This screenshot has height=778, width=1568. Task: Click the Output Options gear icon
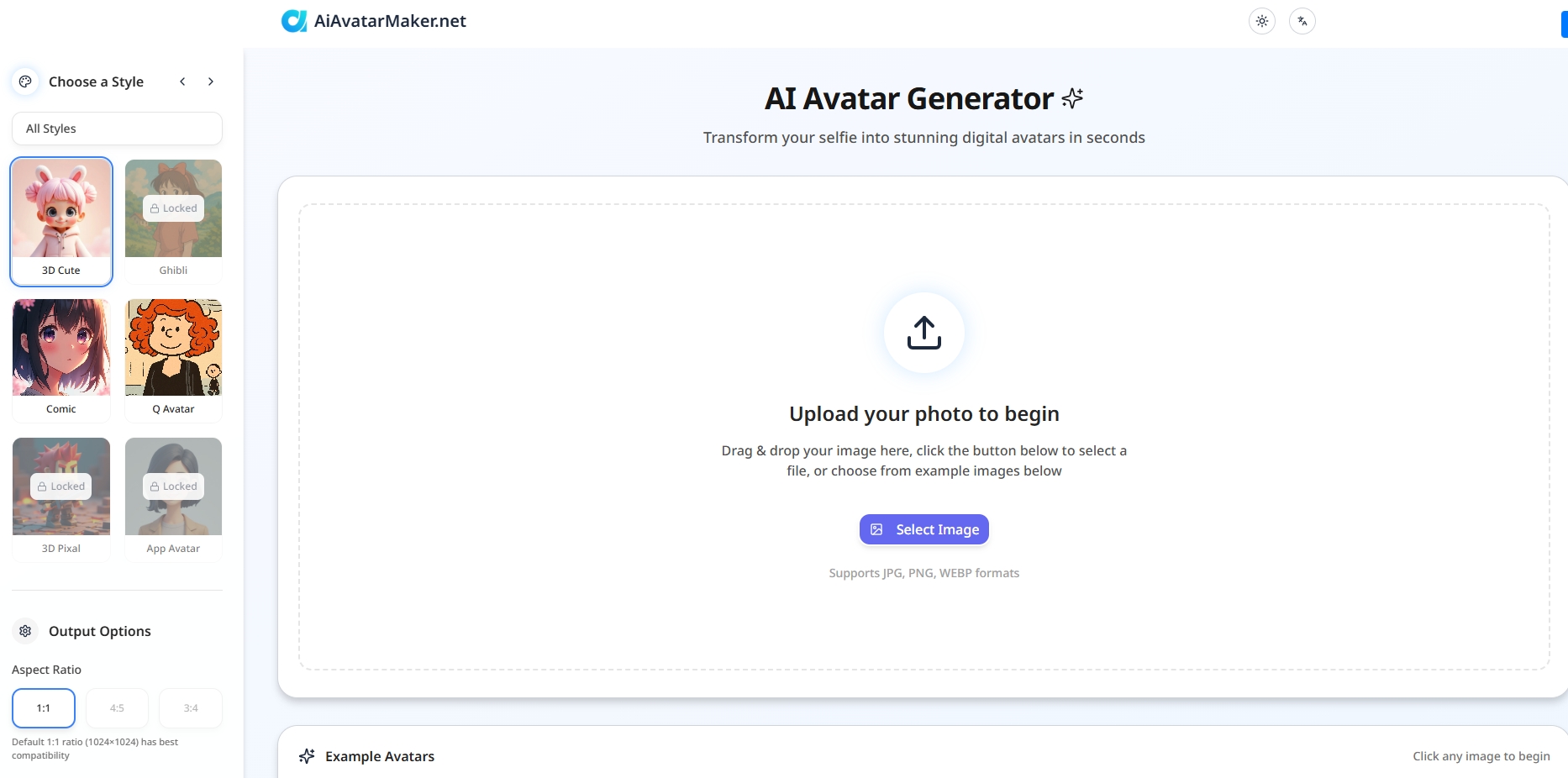pyautogui.click(x=25, y=631)
